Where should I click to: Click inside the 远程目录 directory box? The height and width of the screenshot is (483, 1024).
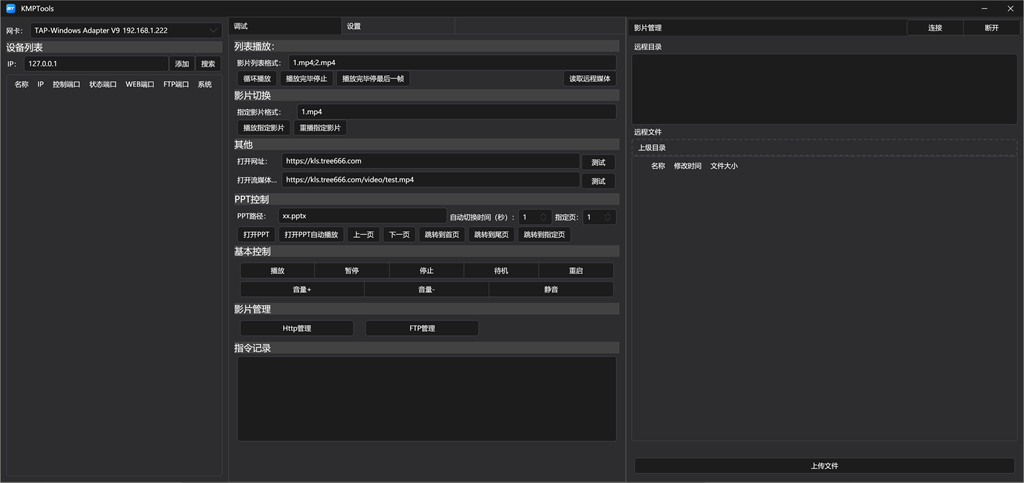click(x=824, y=89)
